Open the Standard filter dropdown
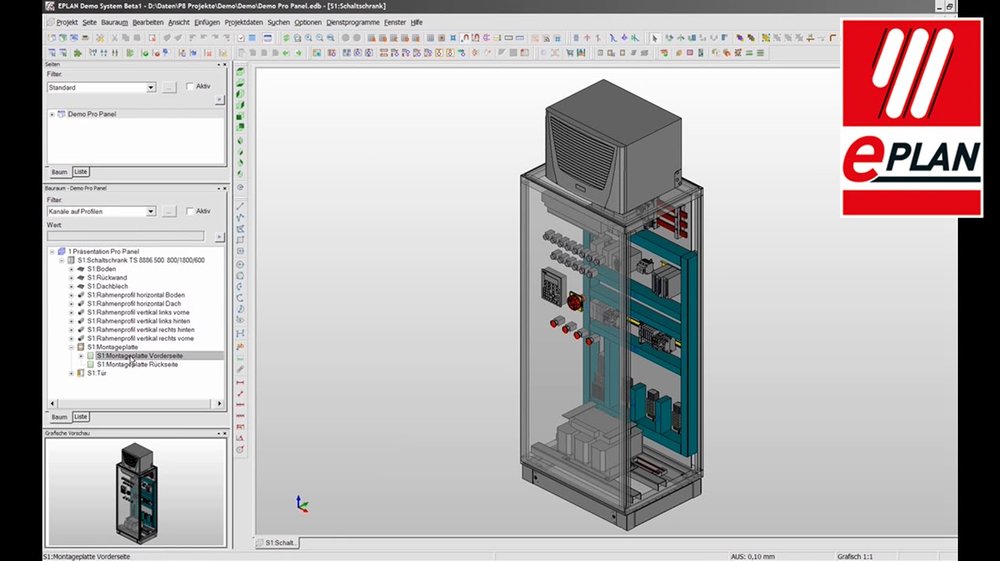1000x561 pixels. 151,87
